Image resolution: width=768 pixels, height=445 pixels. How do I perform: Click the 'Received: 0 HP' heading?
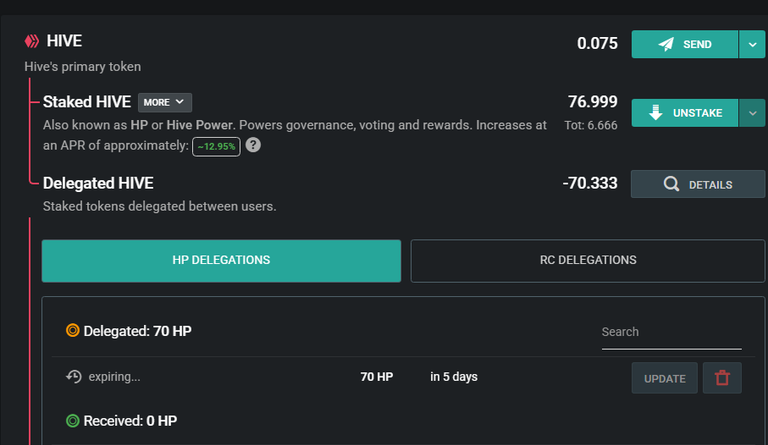tap(130, 421)
